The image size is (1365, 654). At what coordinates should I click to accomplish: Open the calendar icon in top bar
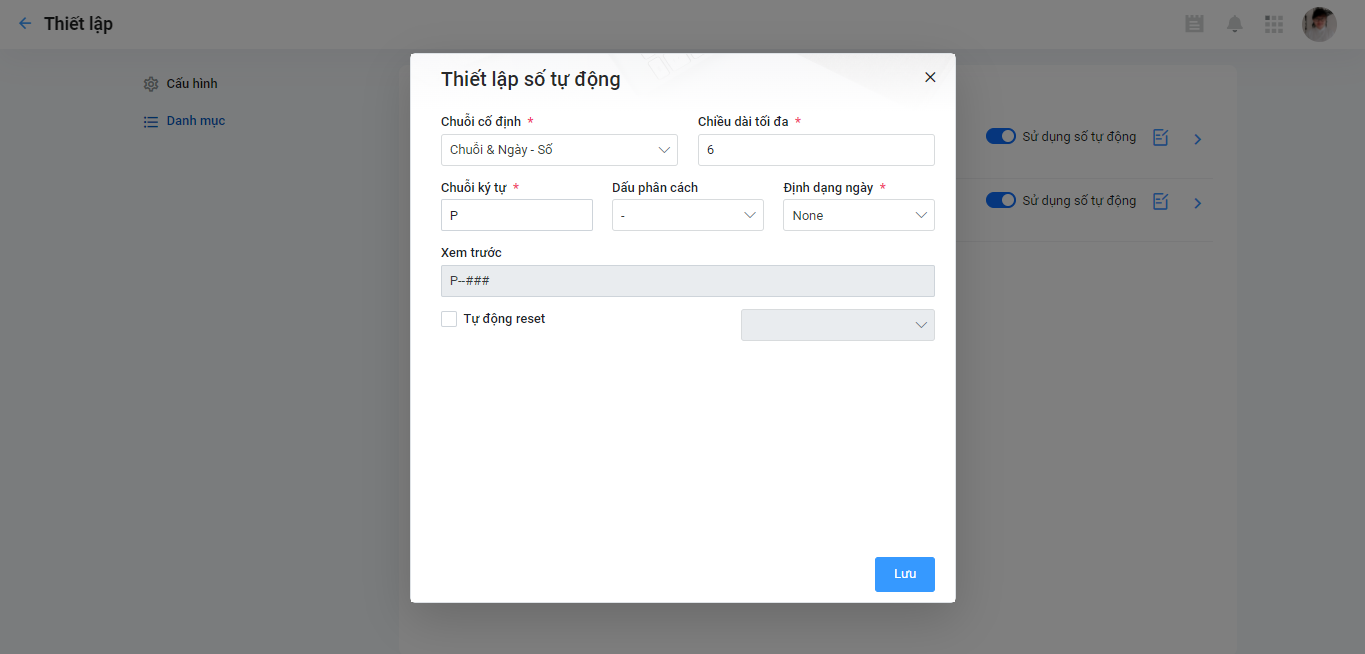click(1194, 24)
